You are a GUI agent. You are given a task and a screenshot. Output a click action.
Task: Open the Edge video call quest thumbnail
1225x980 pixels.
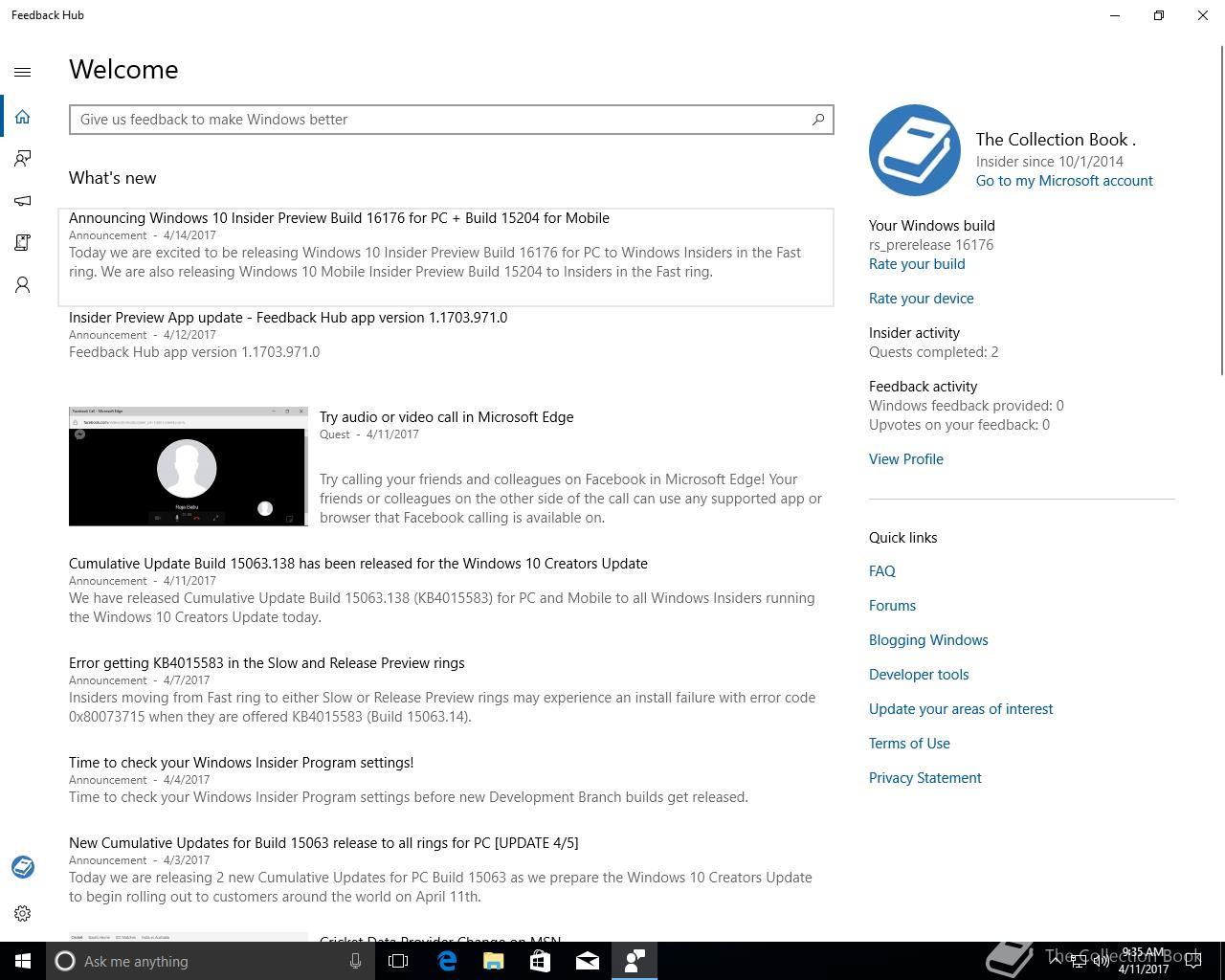click(x=189, y=466)
